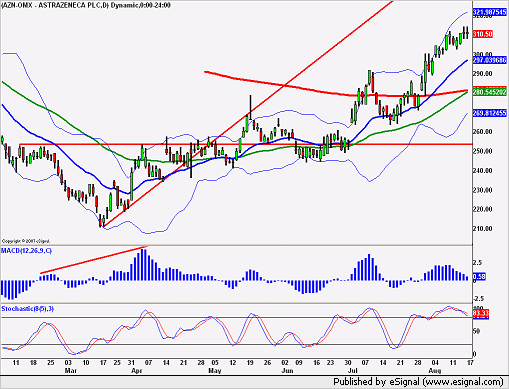
Task: Select the 12 date tick label
Action: (233, 363)
